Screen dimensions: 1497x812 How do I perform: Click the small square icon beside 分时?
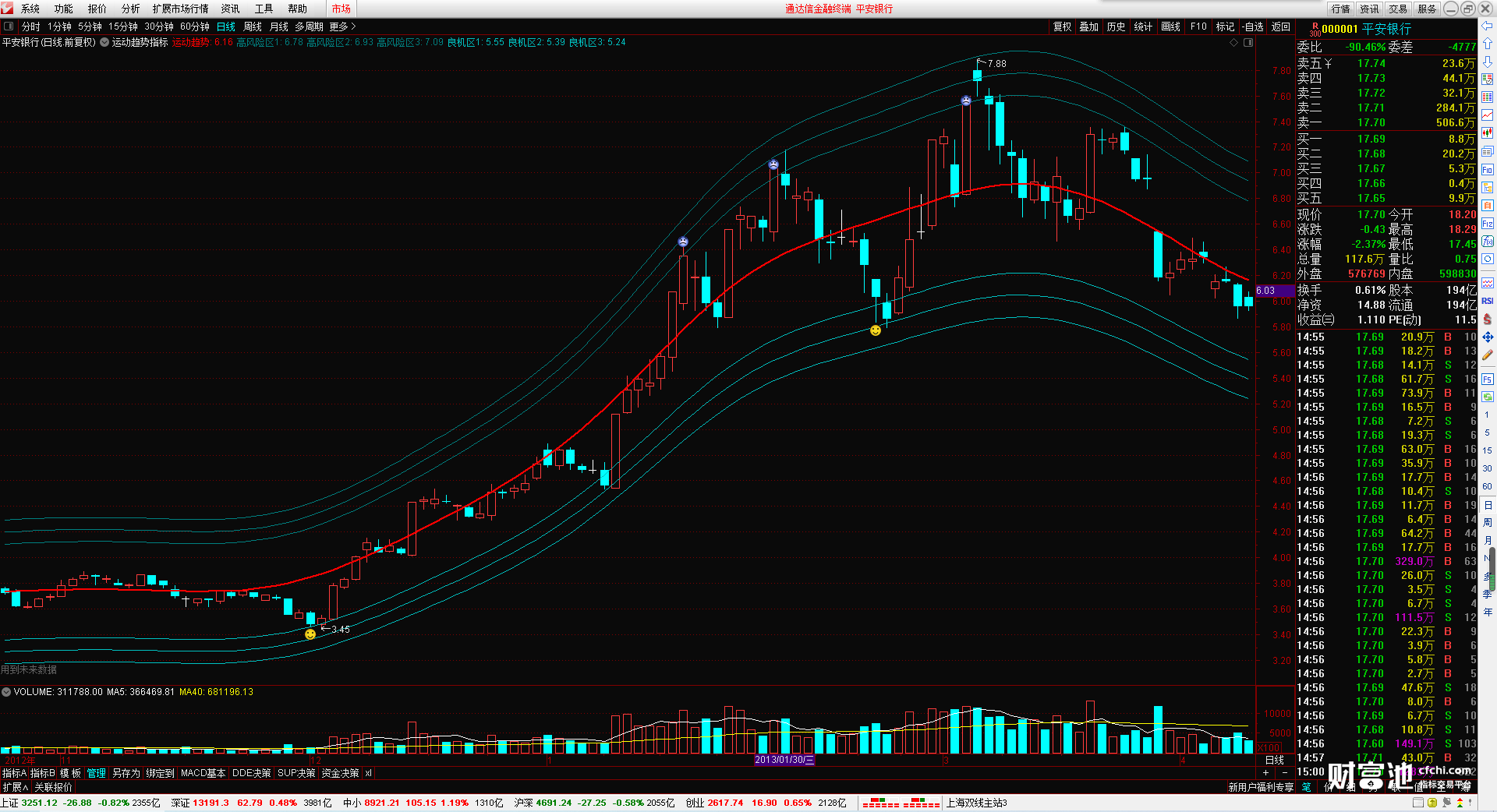9,26
